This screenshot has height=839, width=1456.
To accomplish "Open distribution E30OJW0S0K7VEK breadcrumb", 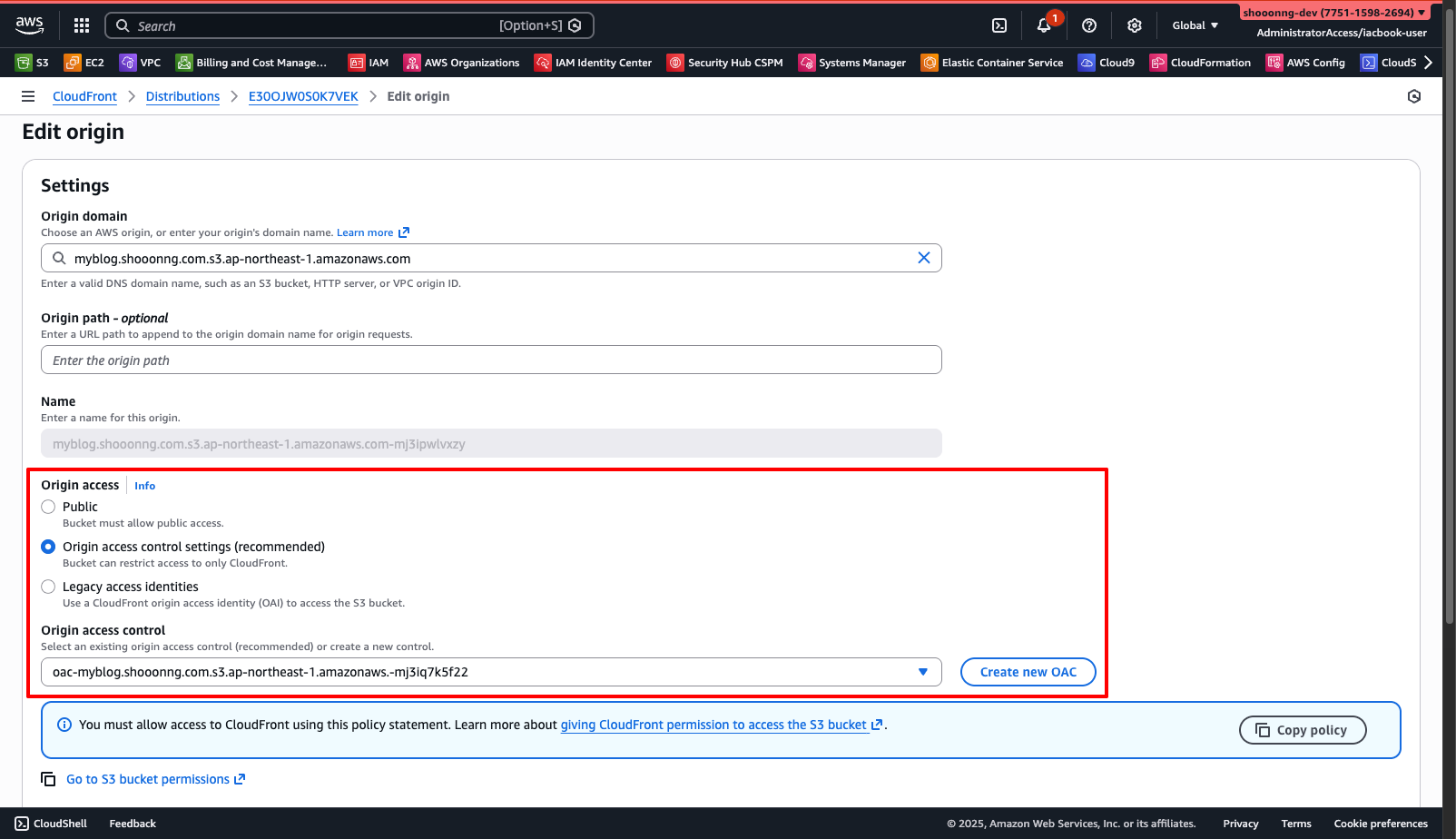I will pyautogui.click(x=303, y=96).
